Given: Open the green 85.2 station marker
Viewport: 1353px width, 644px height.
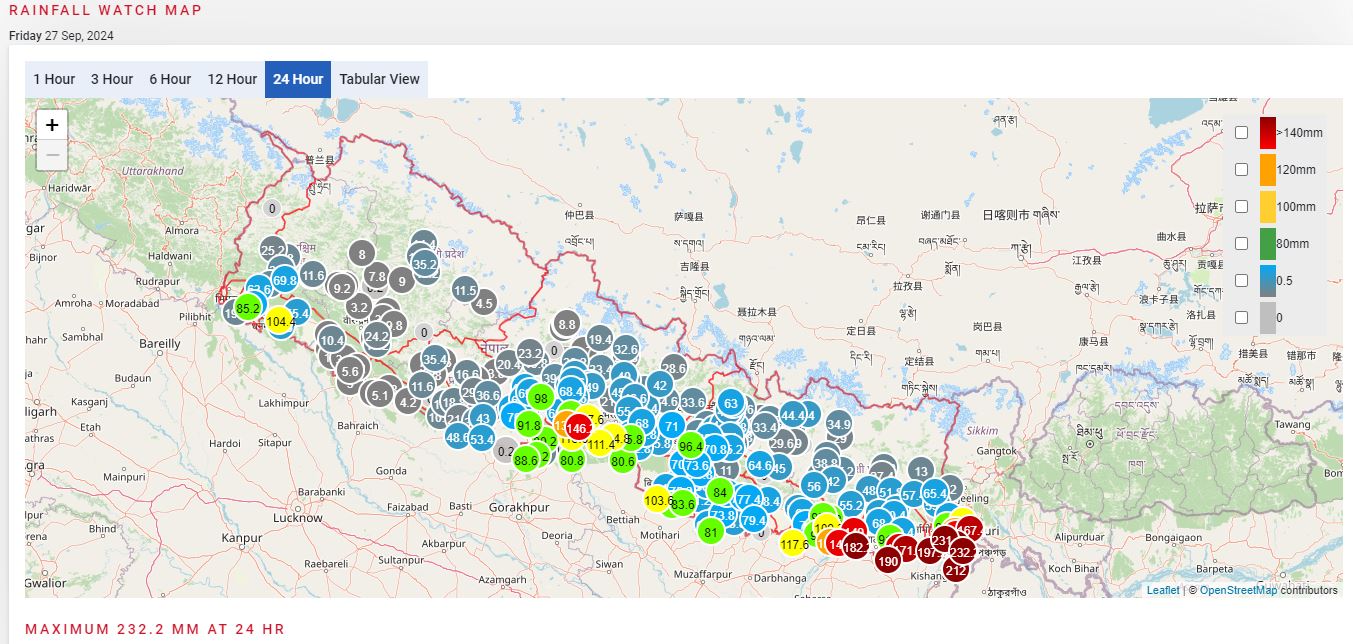Looking at the screenshot, I should click(x=248, y=308).
